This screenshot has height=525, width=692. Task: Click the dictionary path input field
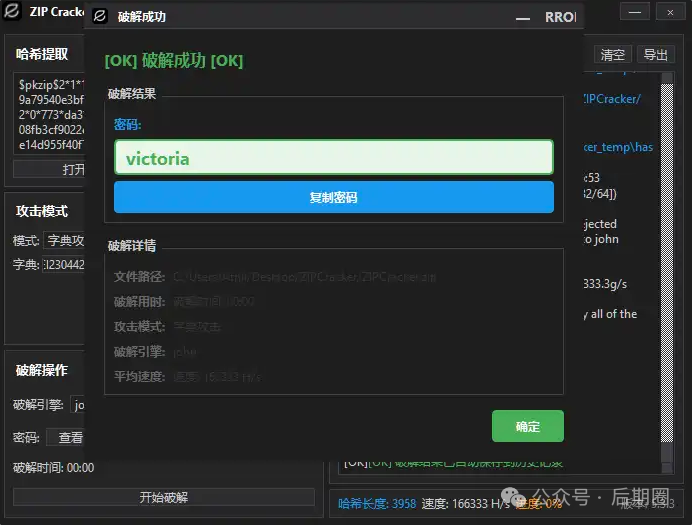pyautogui.click(x=64, y=265)
